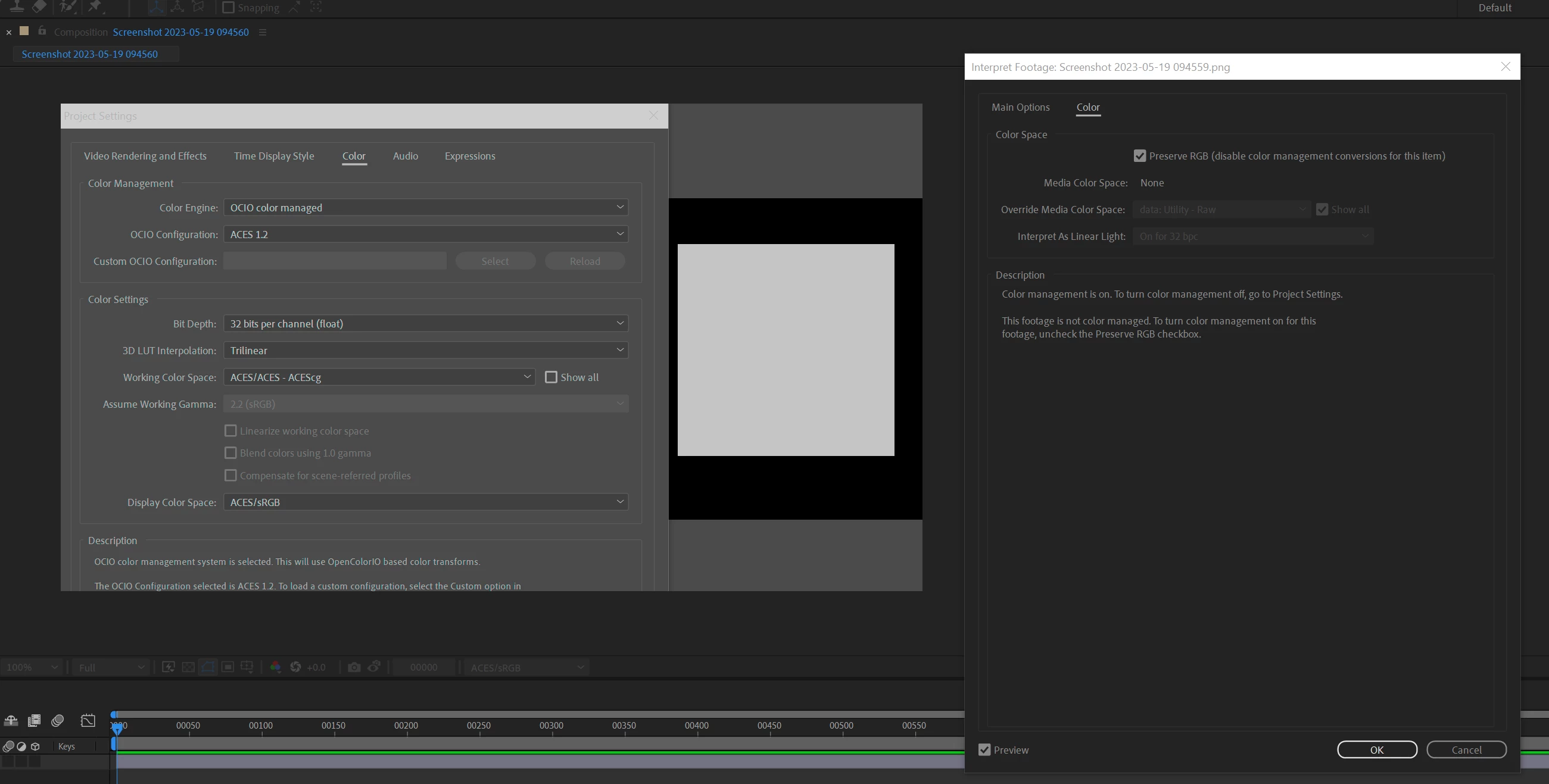Viewport: 1549px width, 784px height.
Task: Select the Eraser tool in toolbar
Action: 39,7
